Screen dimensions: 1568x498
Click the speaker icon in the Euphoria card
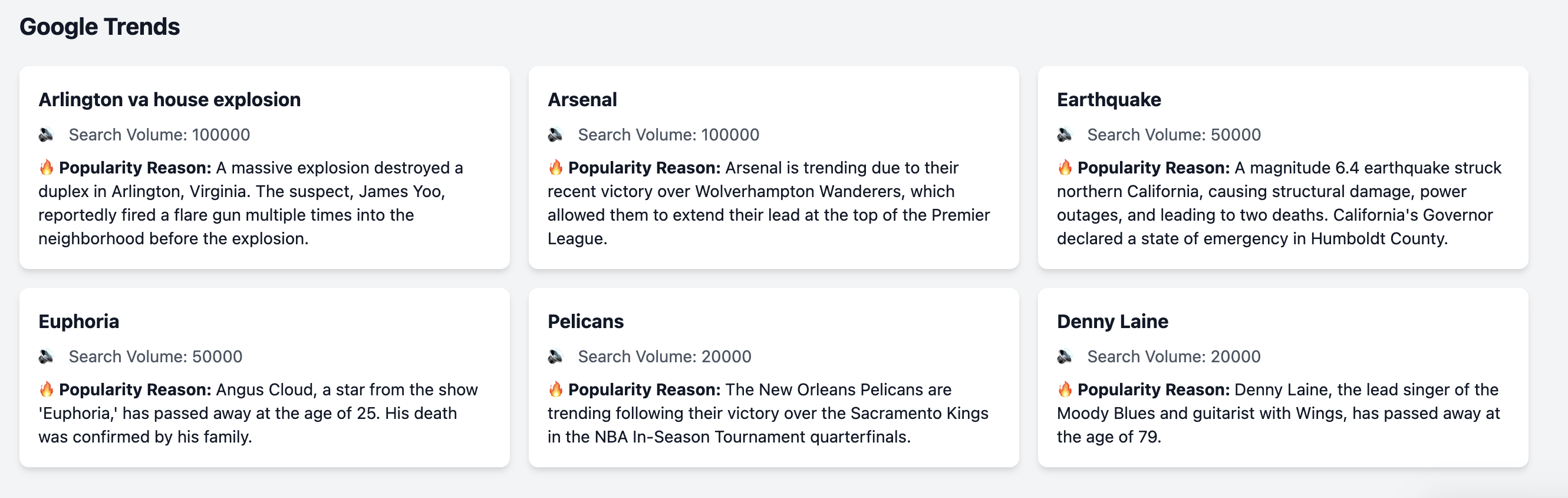(46, 356)
